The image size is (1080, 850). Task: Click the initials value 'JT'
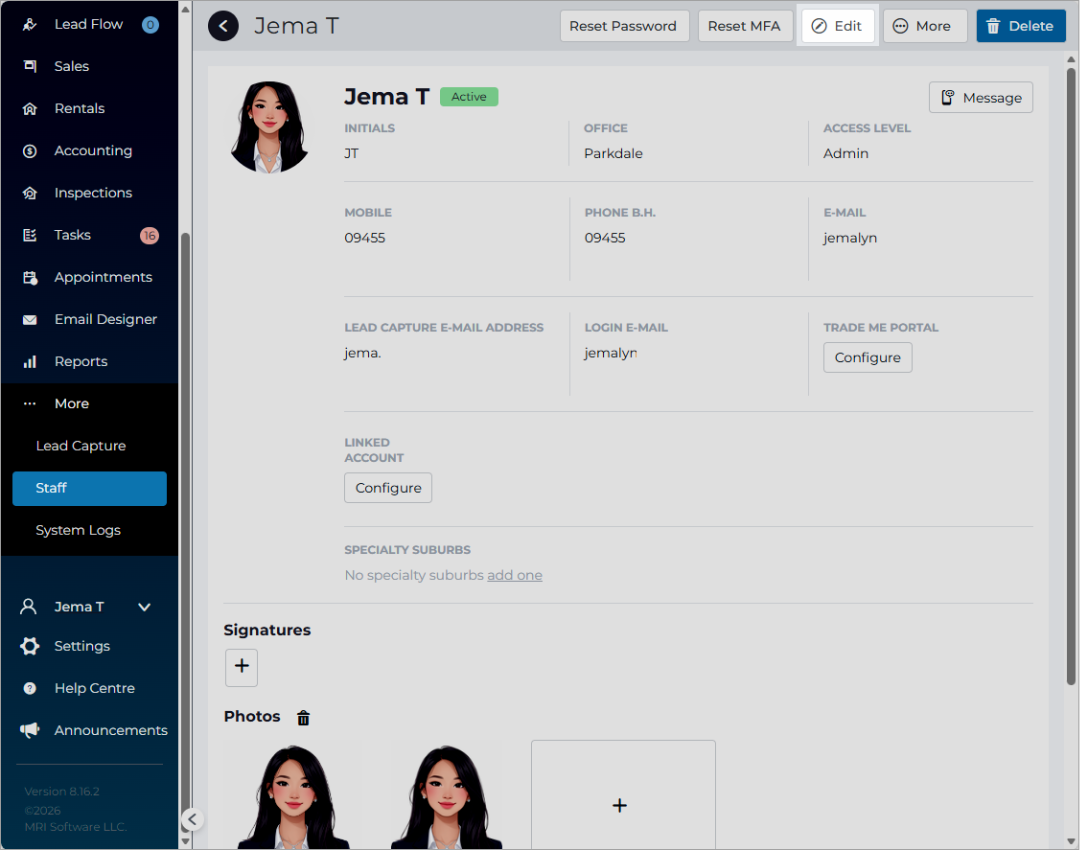pos(351,154)
